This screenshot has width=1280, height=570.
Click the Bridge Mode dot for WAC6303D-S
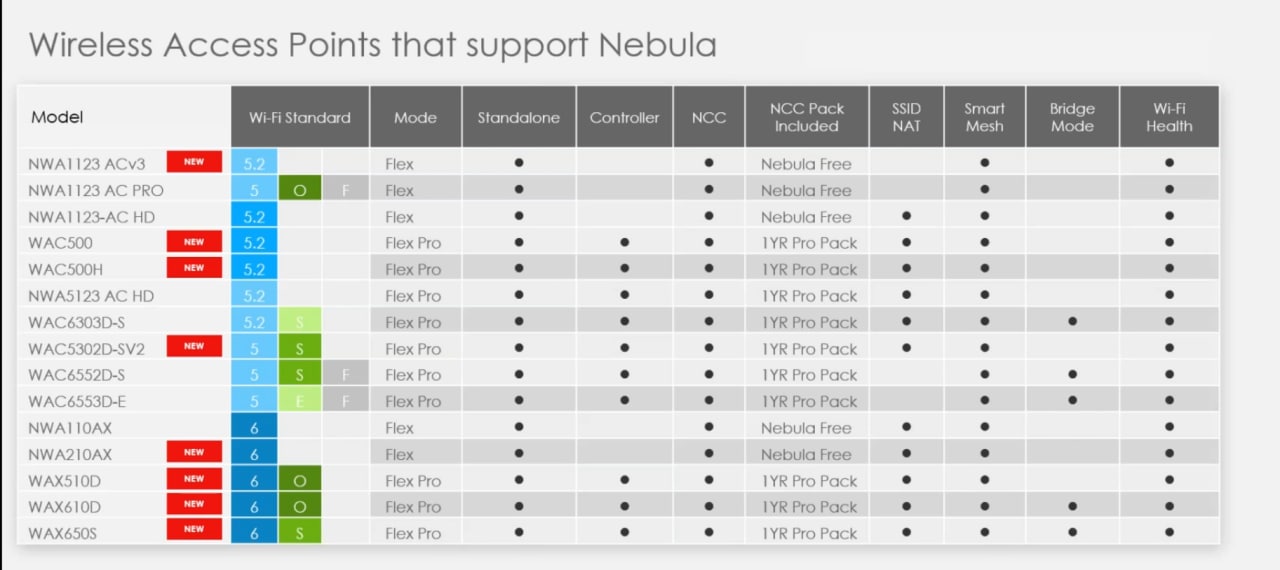tap(1072, 322)
